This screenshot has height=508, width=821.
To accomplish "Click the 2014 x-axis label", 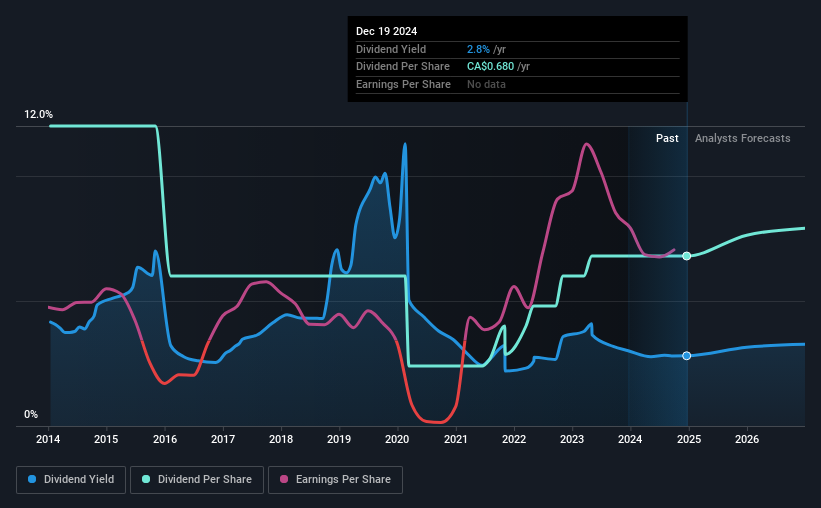I will 48,439.
